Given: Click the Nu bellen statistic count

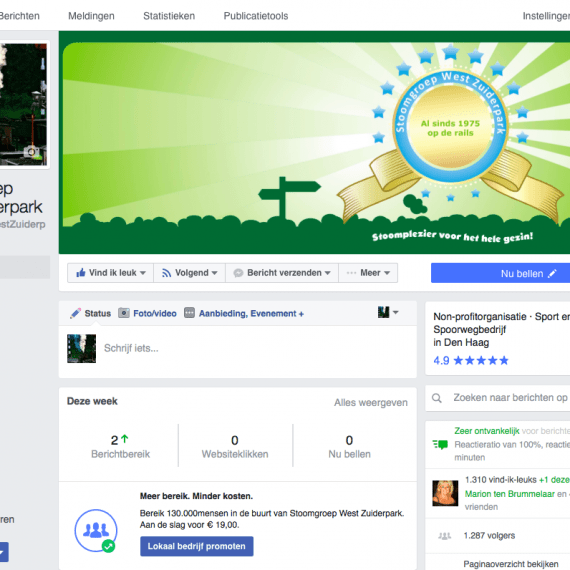Looking at the screenshot, I should tap(349, 440).
